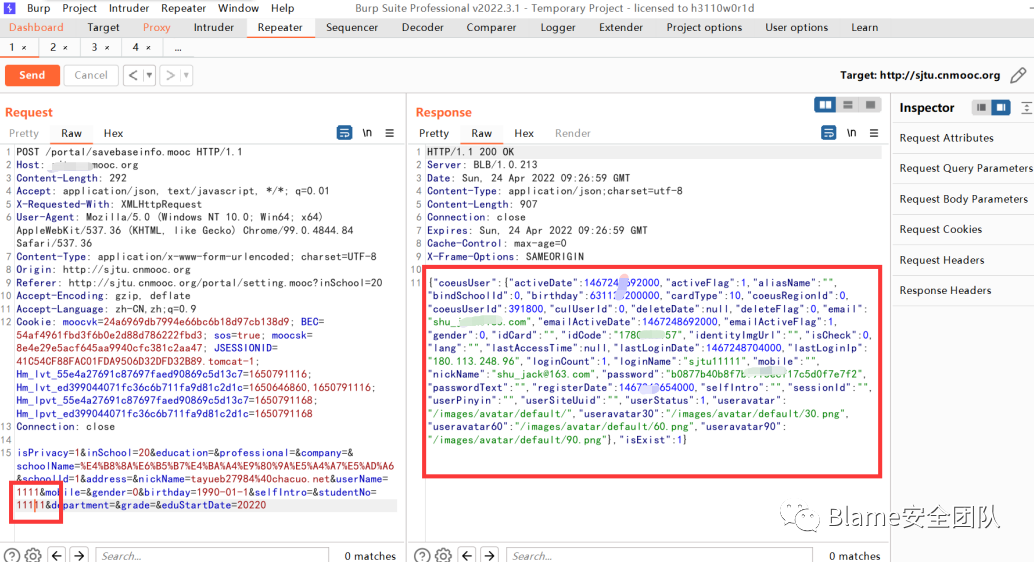Open Request pane hamburger menu
The image size is (1034, 562).
(390, 133)
